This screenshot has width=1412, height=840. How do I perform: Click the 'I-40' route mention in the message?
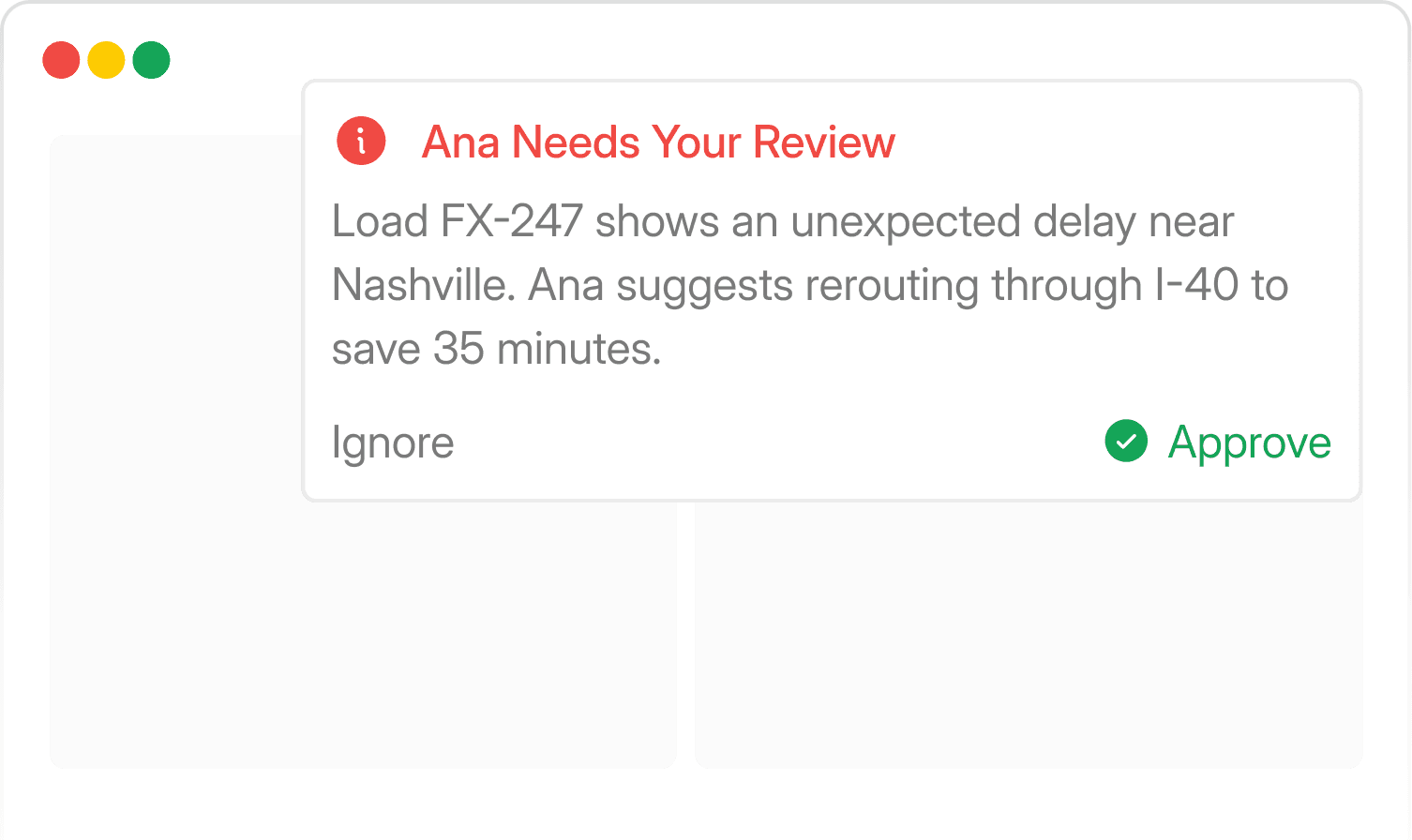coord(1196,286)
